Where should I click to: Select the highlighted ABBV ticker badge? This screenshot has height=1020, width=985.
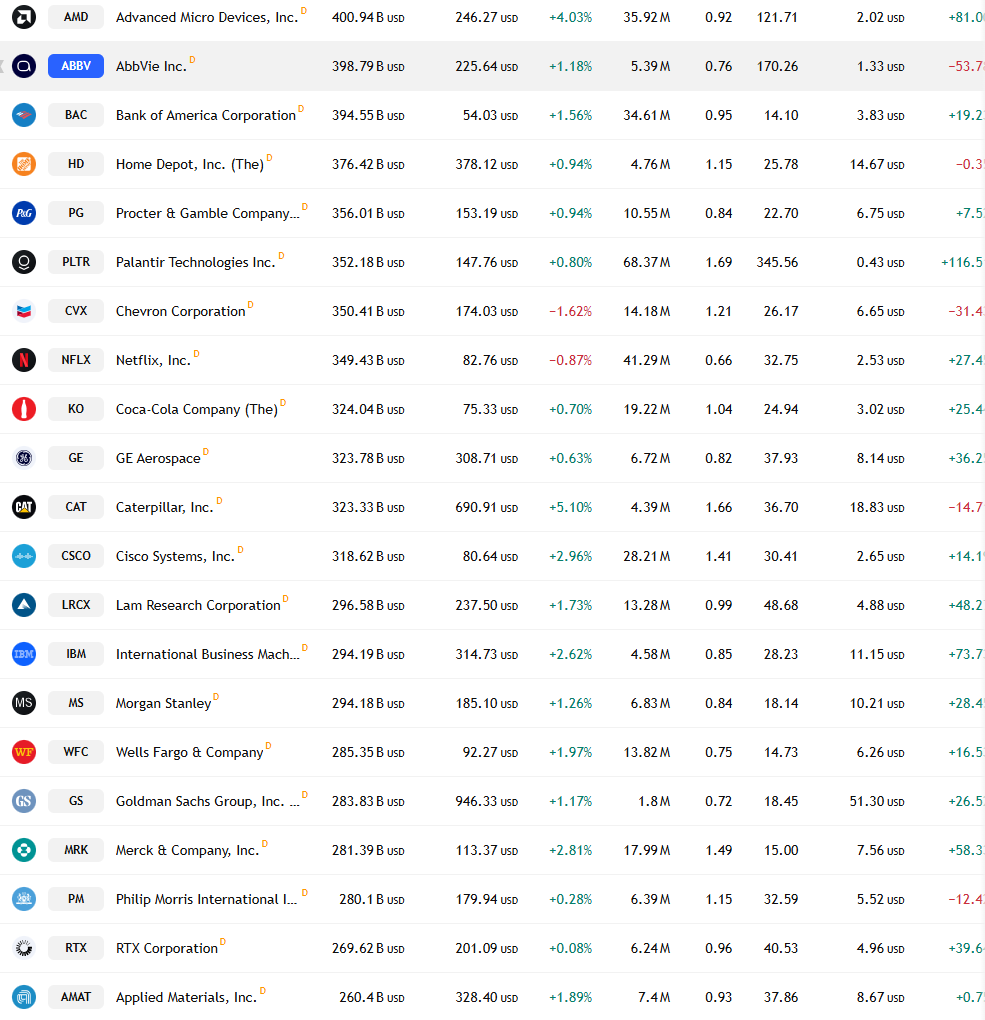(x=76, y=66)
